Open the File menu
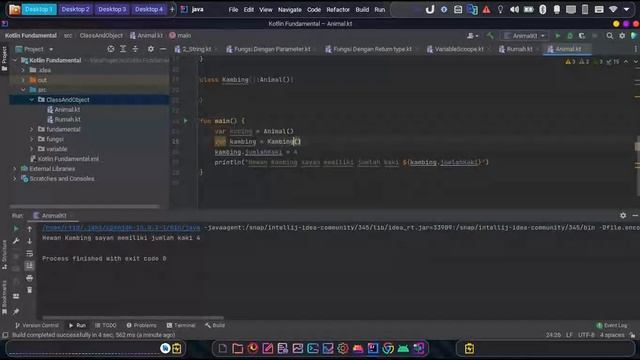 coord(233,9)
